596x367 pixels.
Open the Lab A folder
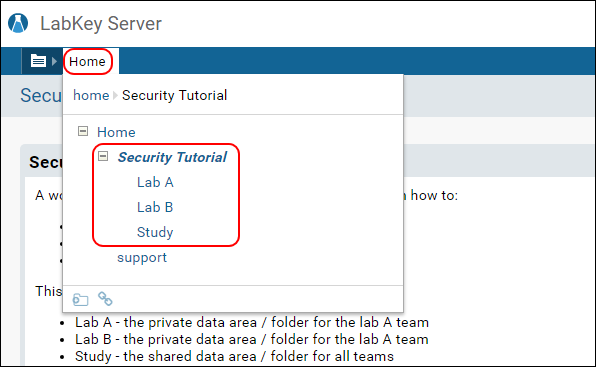[x=155, y=182]
